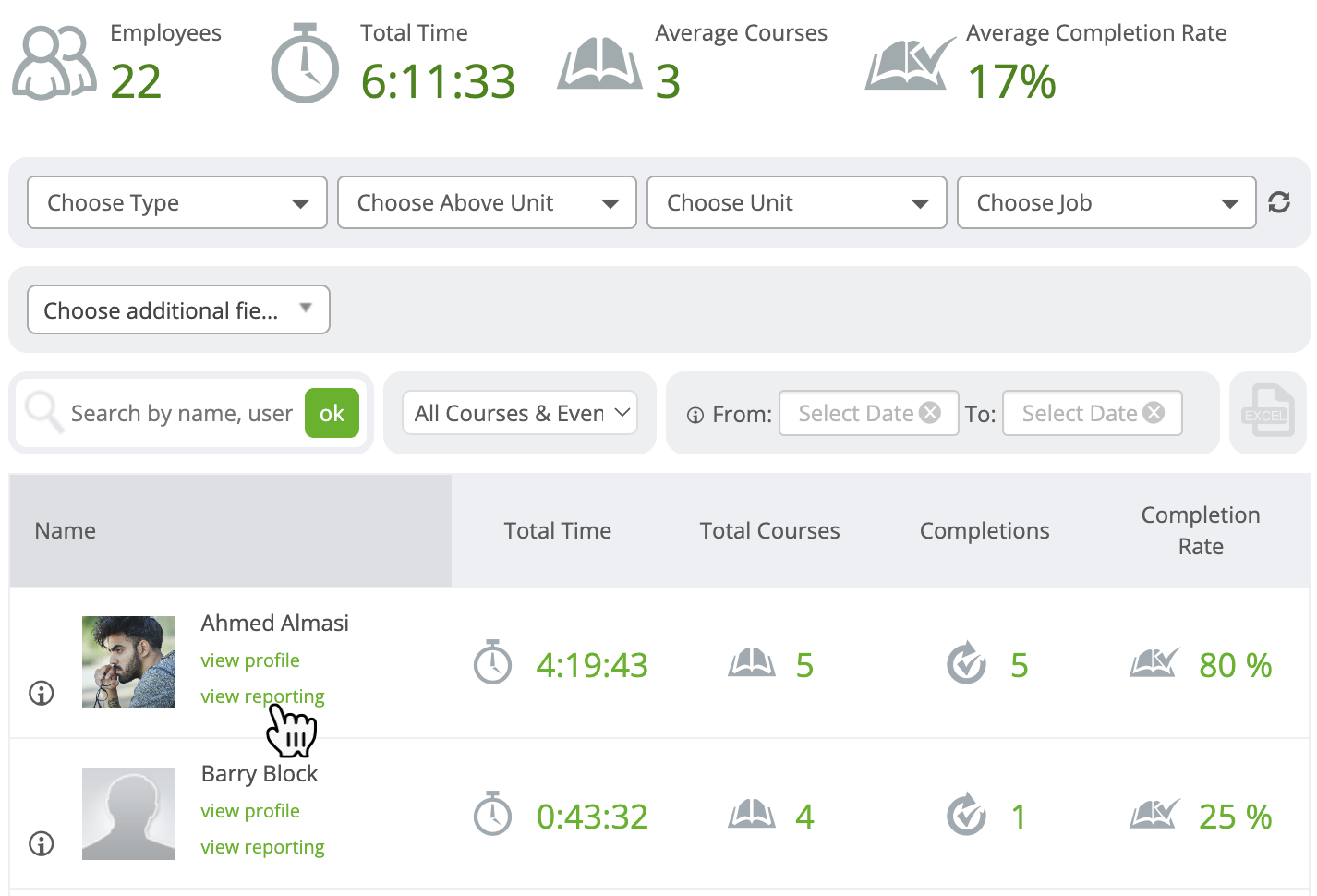Click the search magnifying glass icon
Viewport: 1317px width, 896px height.
(x=43, y=413)
